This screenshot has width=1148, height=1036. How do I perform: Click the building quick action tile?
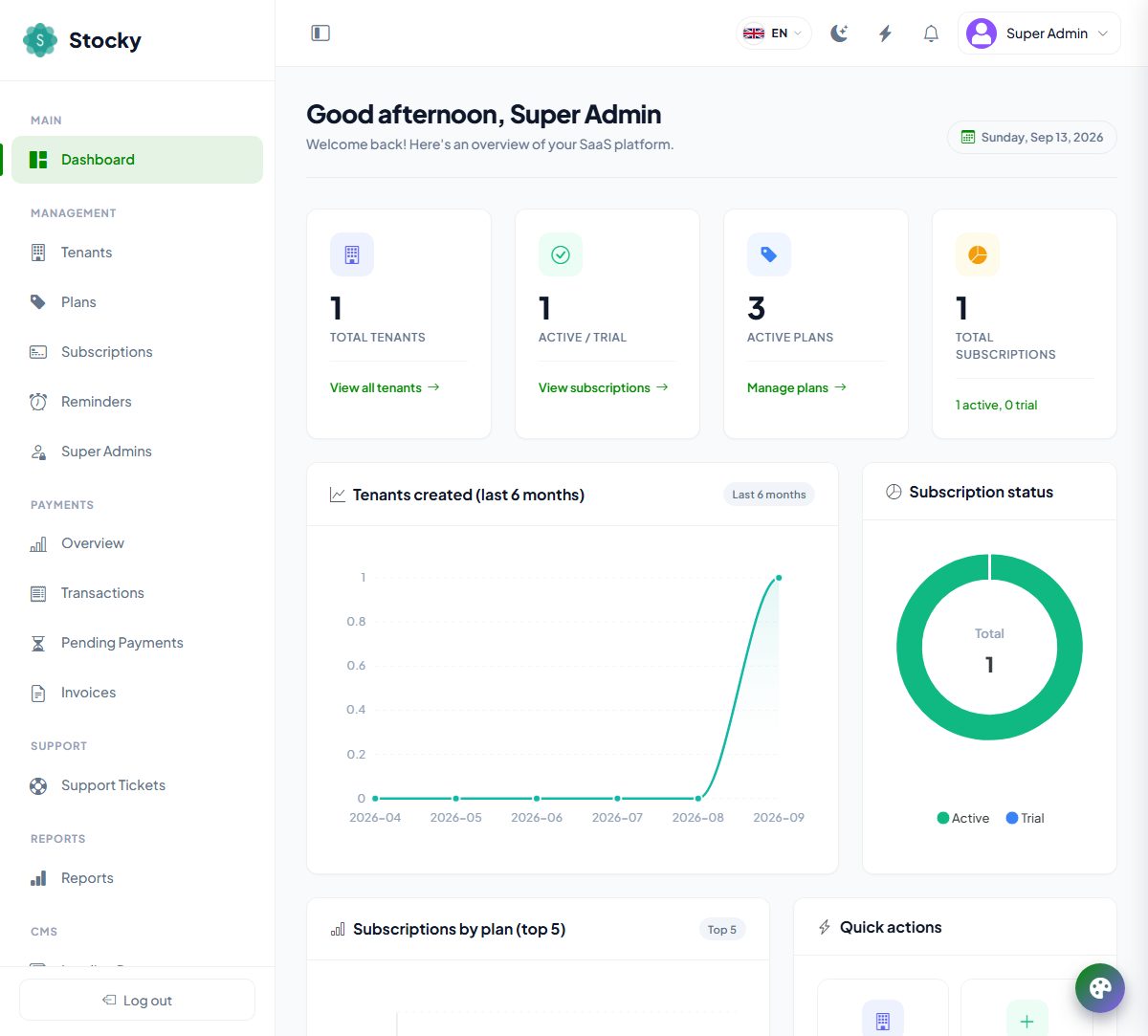pos(883,1007)
